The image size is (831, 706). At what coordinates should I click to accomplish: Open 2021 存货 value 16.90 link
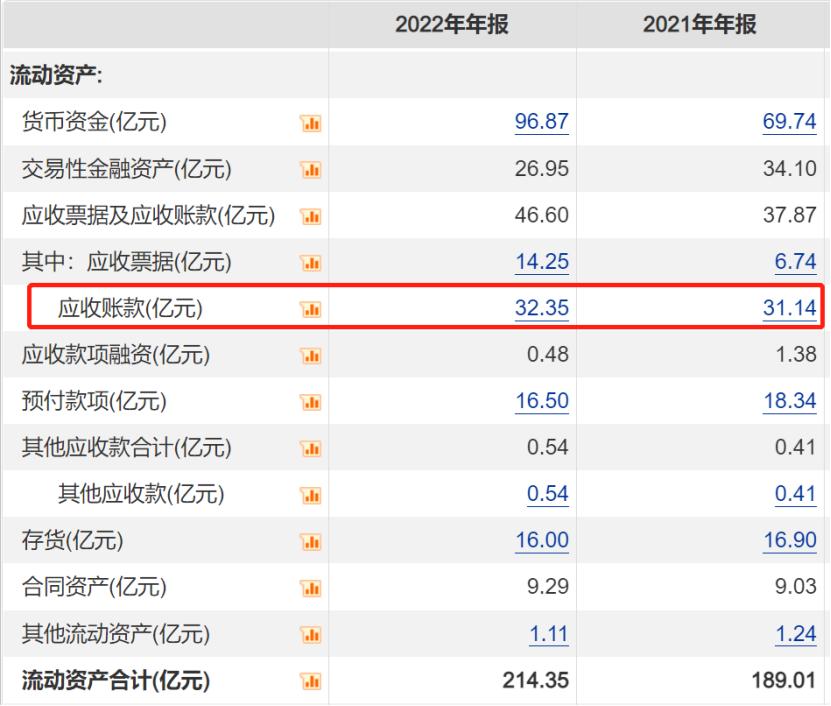pyautogui.click(x=789, y=541)
